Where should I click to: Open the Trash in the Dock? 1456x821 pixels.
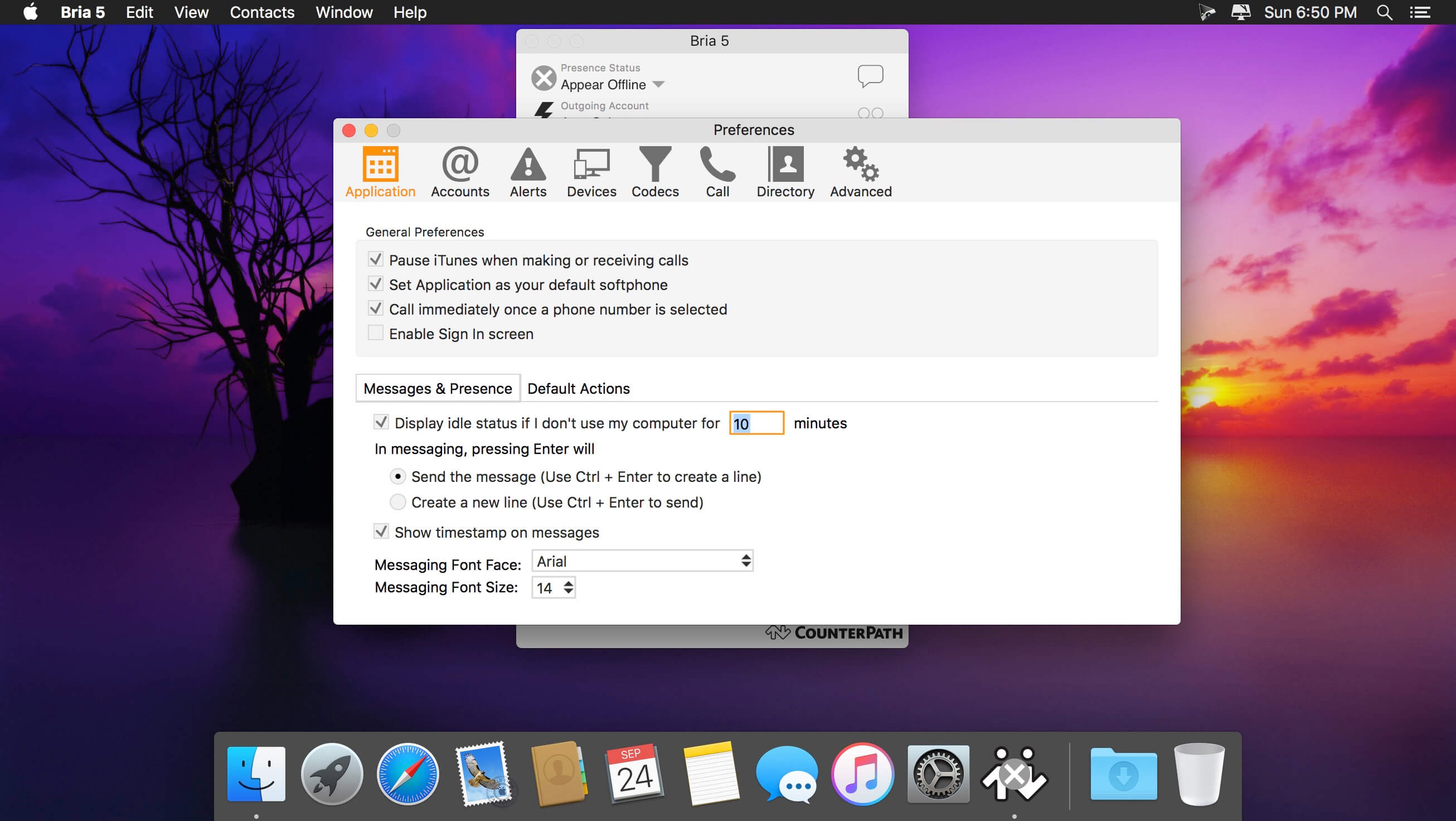pos(1199,774)
